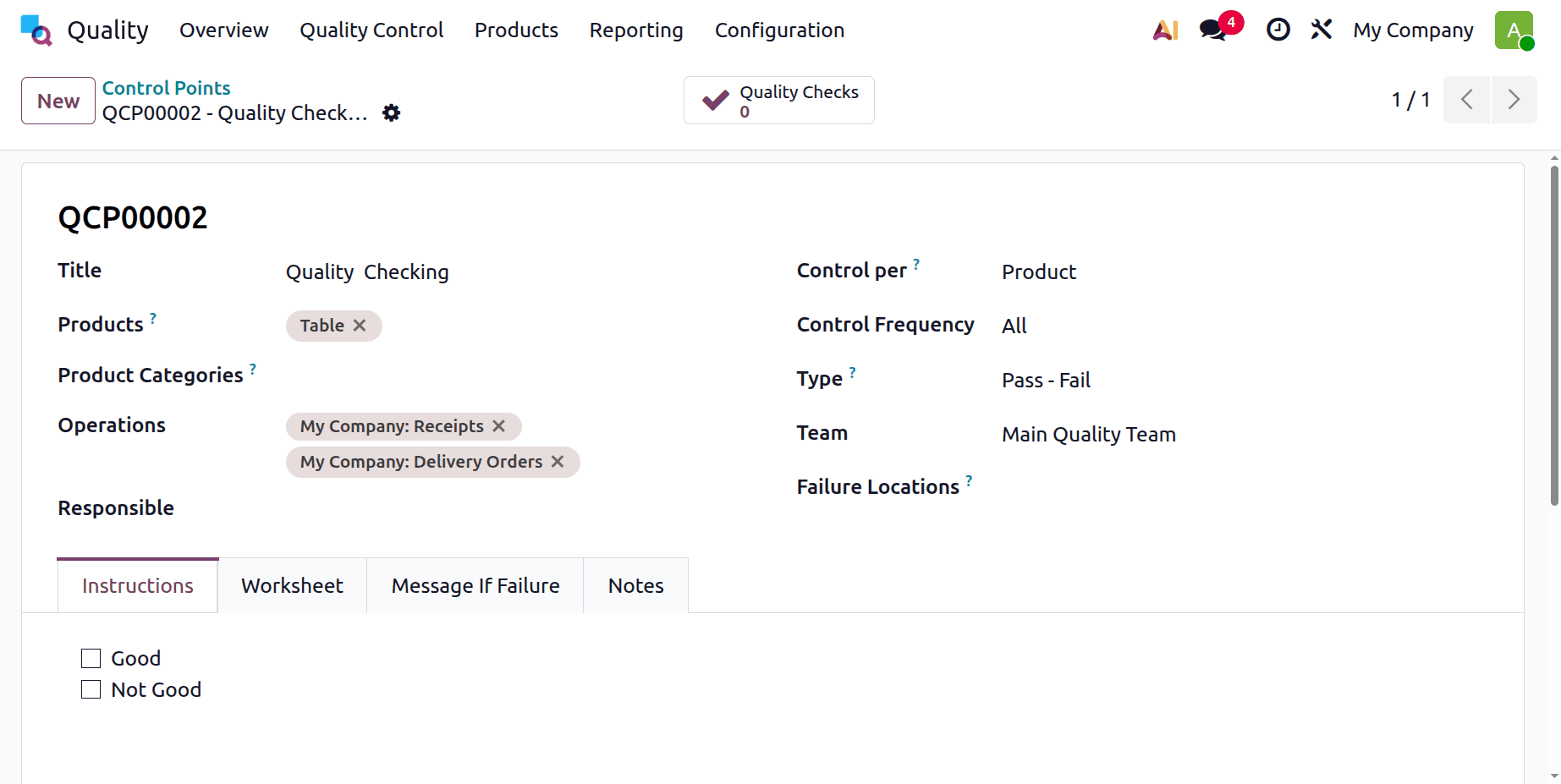The height and width of the screenshot is (784, 1561).
Task: Show help tooltip for Failure Locations
Action: pos(969,480)
